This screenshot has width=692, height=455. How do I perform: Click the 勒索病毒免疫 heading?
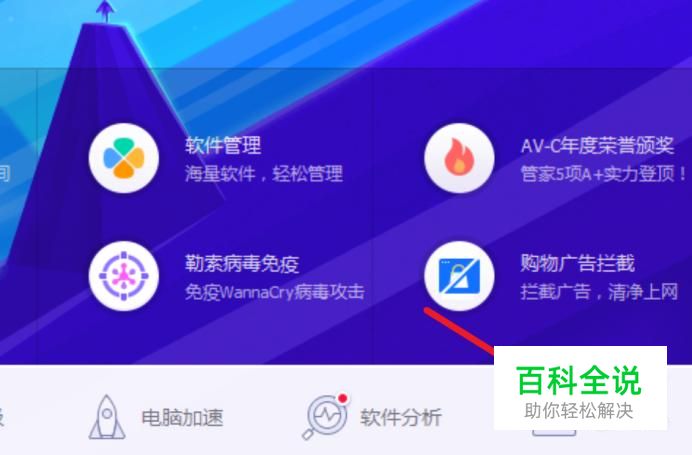coord(242,263)
